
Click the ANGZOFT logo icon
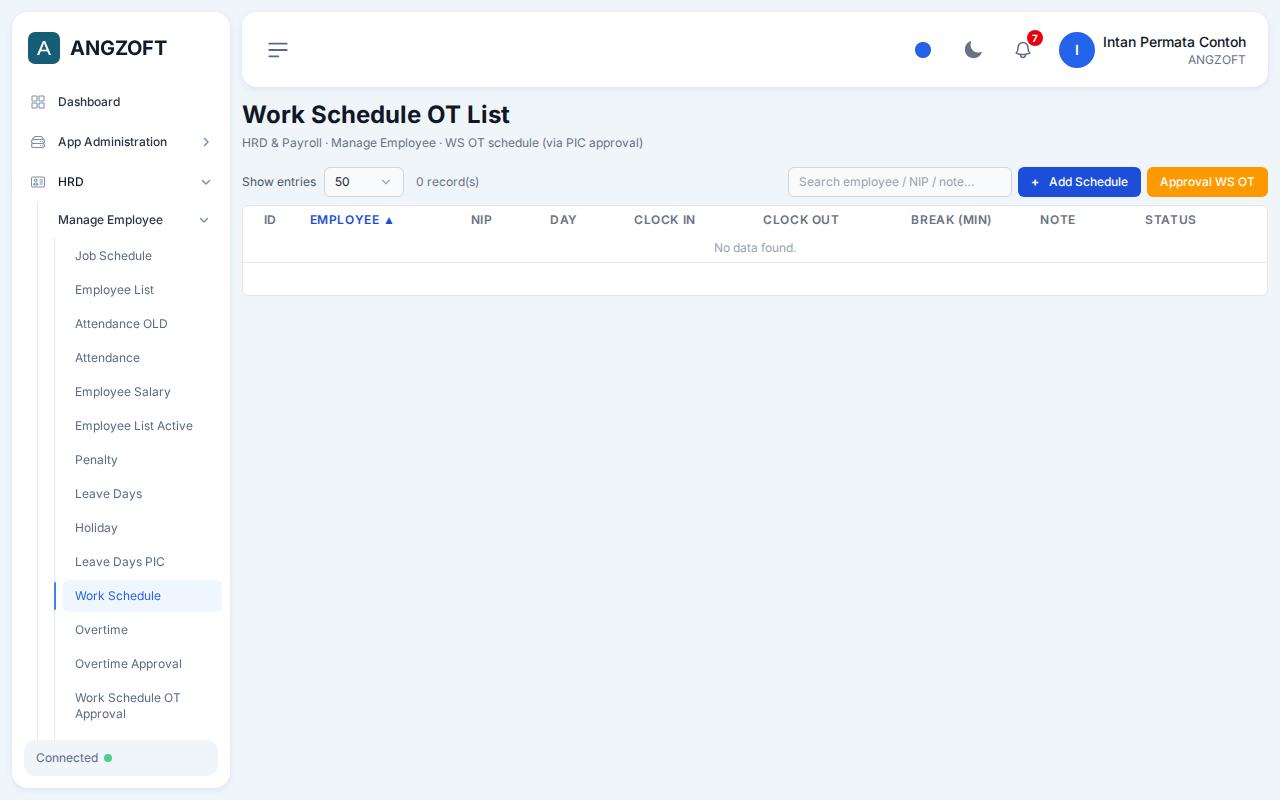[44, 48]
